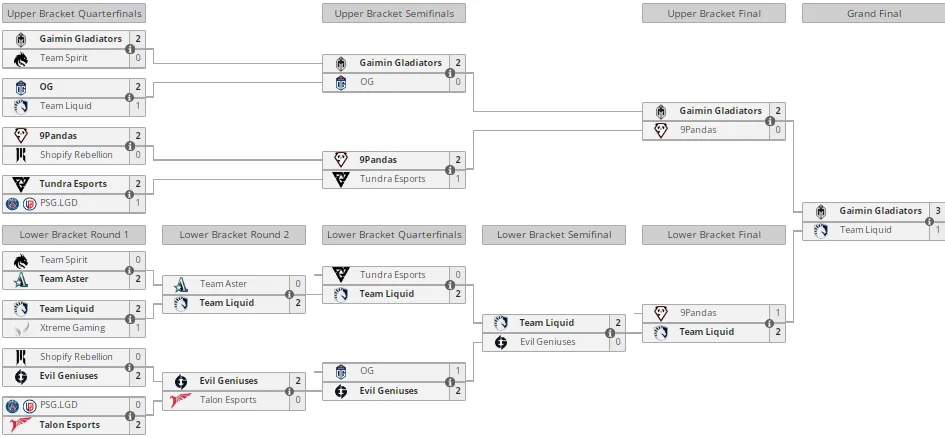Open info icon for 9Pandas vs Tundra semifinal

(450, 170)
